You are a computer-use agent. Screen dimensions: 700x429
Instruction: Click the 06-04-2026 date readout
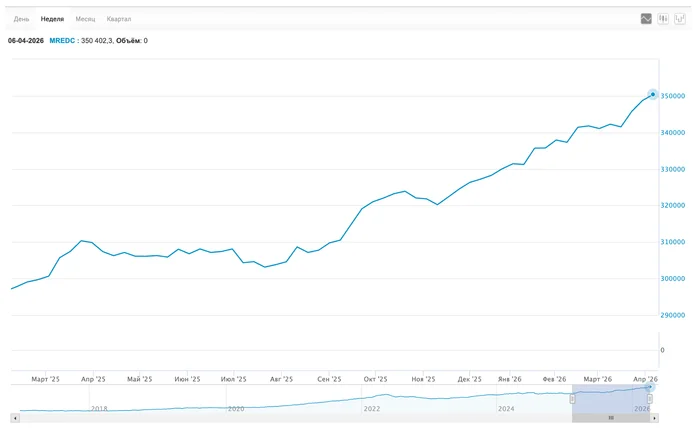[26, 41]
